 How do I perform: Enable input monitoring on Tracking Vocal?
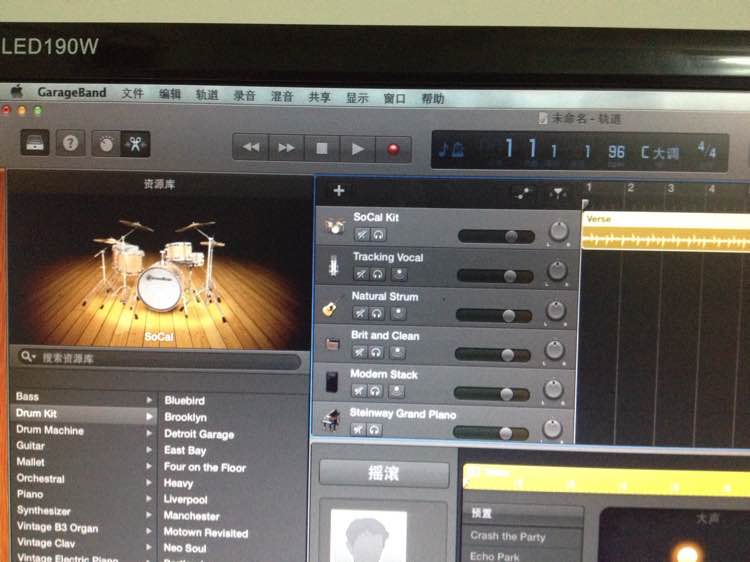click(x=399, y=274)
